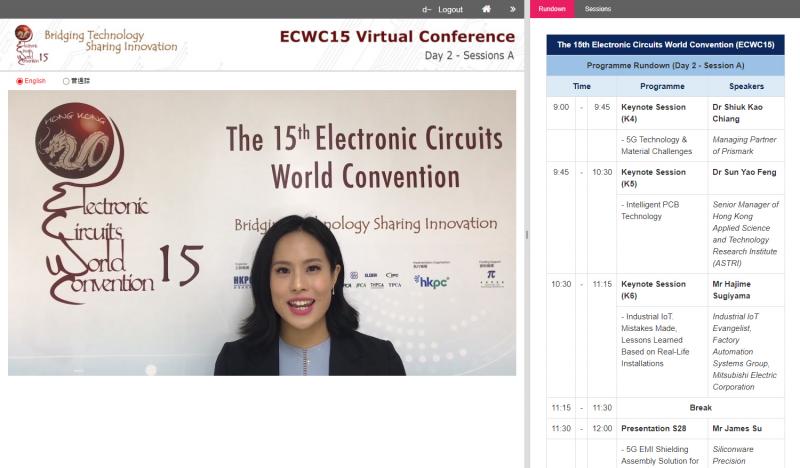800x468 pixels.
Task: Click 'The 15th Electronic Circuits World Convention (ECWC15)' title
Action: (x=665, y=45)
